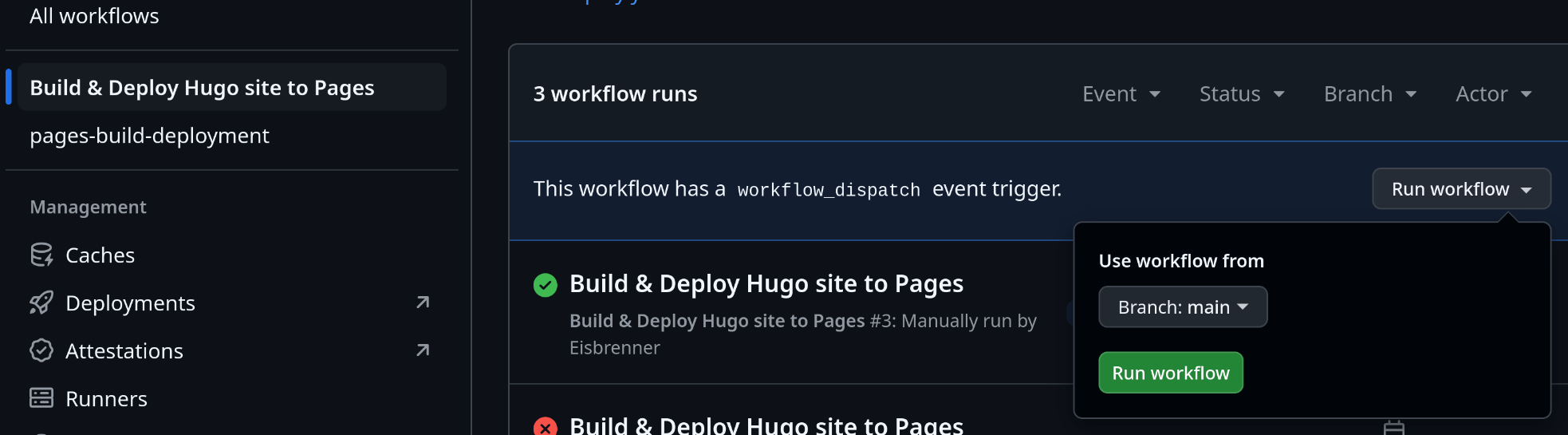The width and height of the screenshot is (1568, 435).
Task: Click the Runners server icon
Action: tap(41, 397)
